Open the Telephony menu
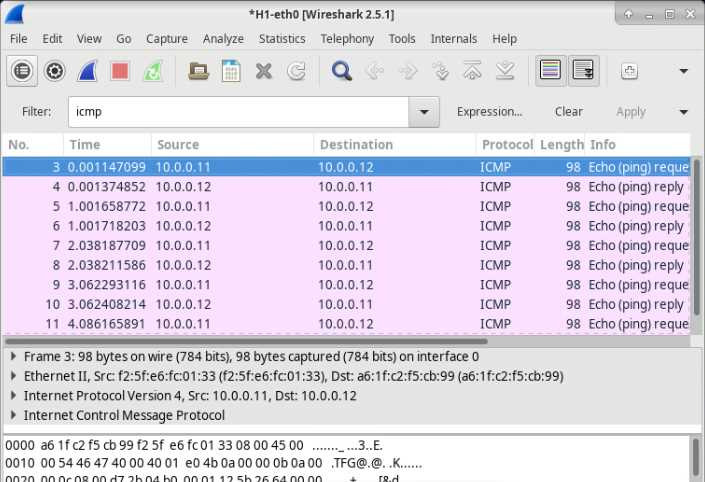The image size is (705, 482). (347, 39)
